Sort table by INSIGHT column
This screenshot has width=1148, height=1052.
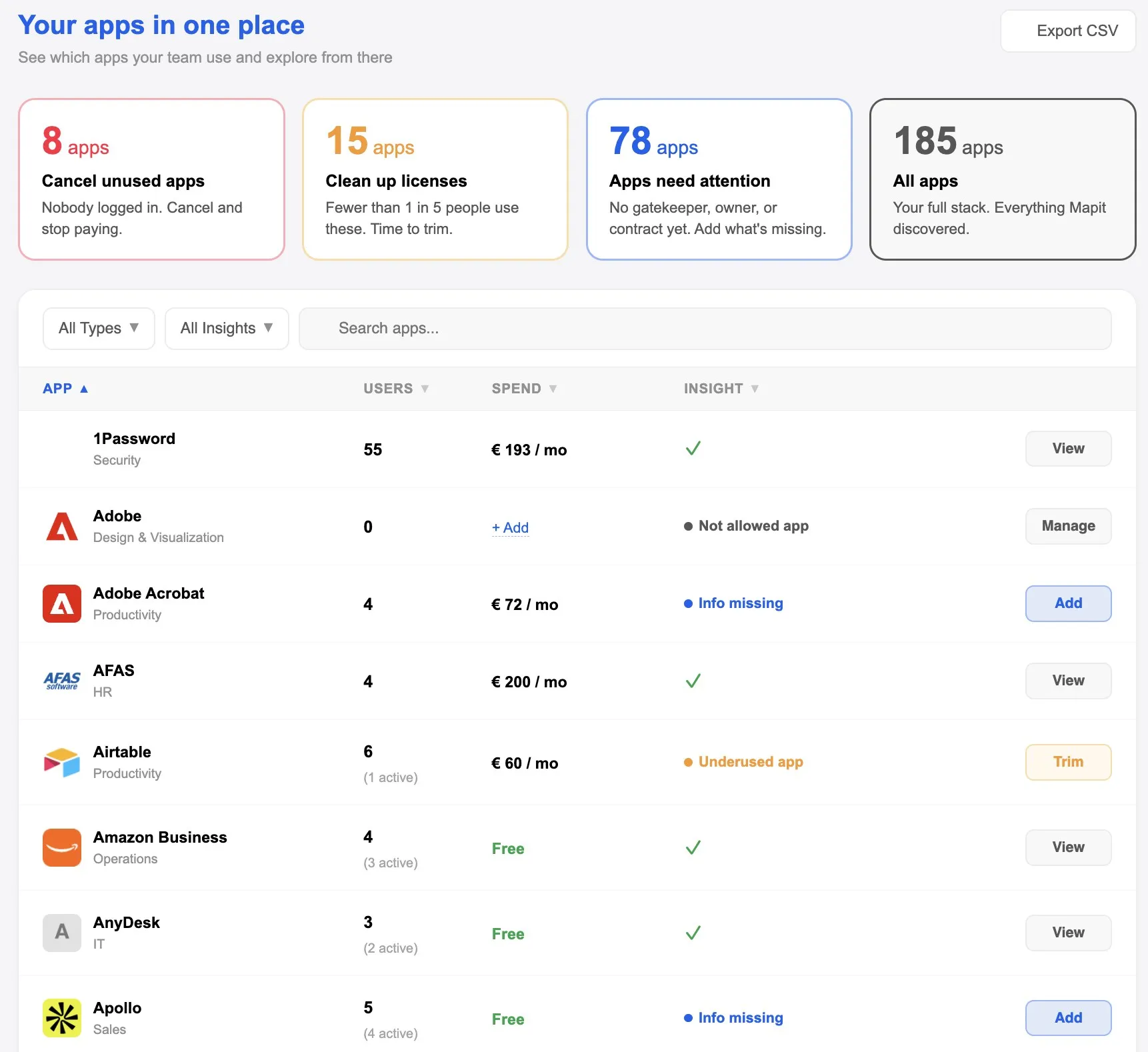721,389
